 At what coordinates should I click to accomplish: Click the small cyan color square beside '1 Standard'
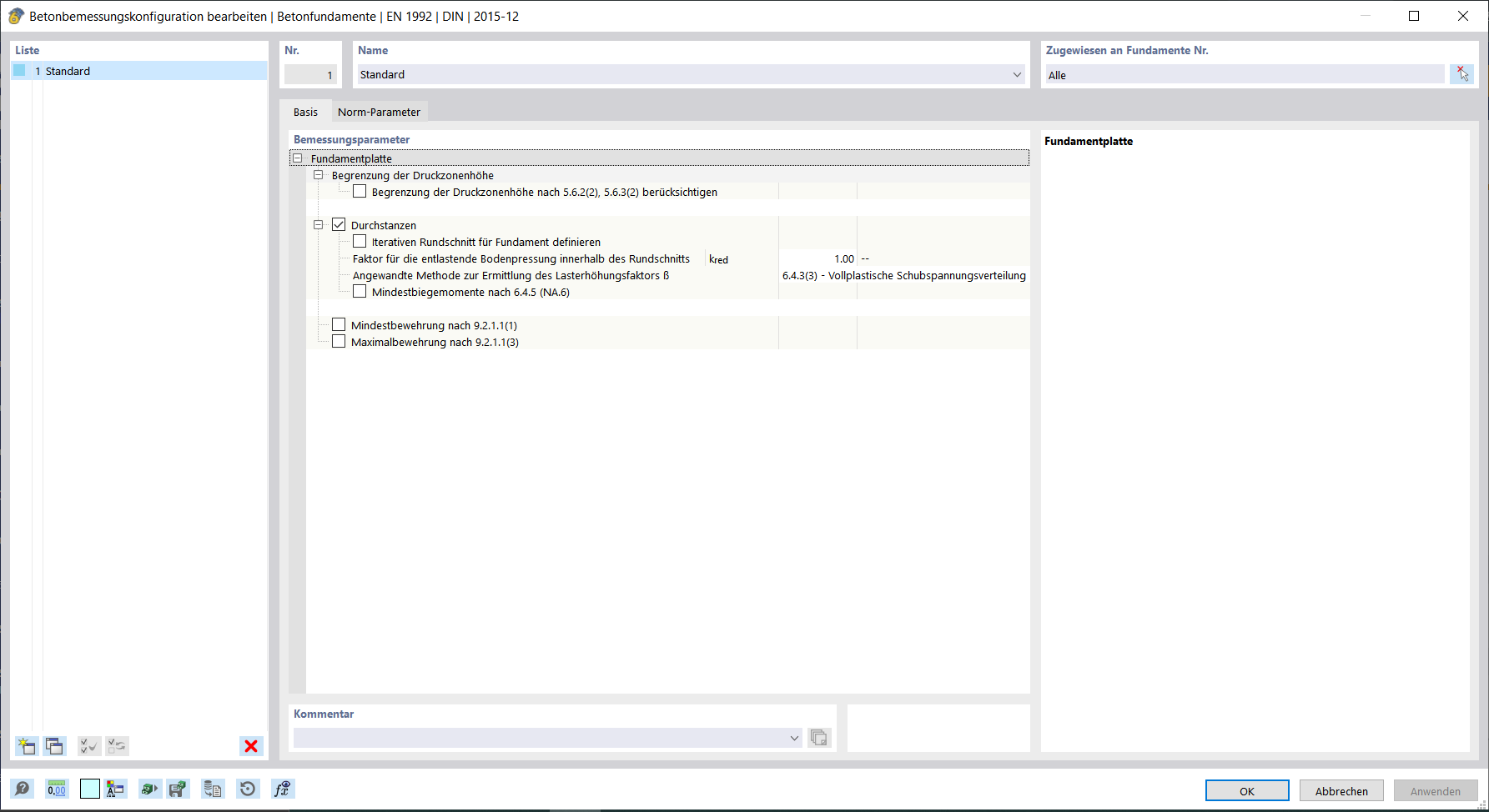coord(19,71)
